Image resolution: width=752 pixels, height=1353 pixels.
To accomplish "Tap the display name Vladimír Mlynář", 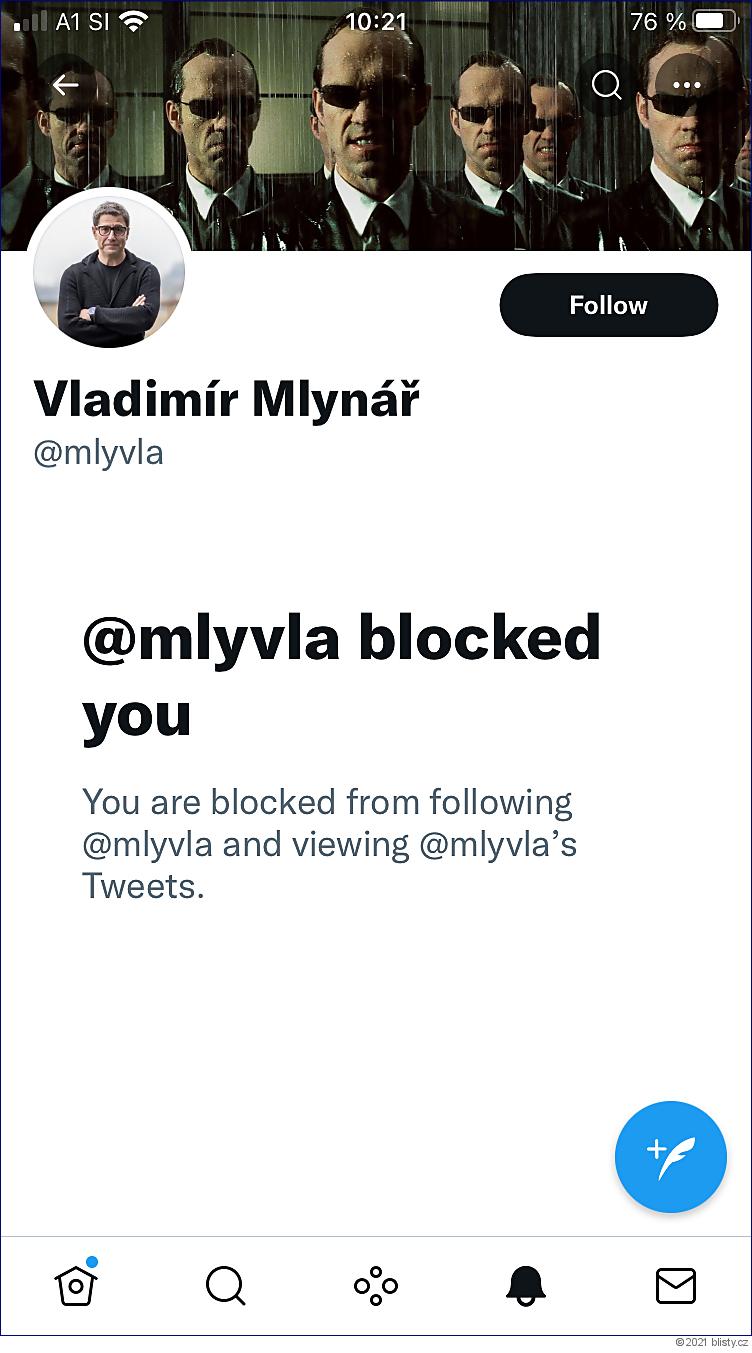I will (227, 398).
